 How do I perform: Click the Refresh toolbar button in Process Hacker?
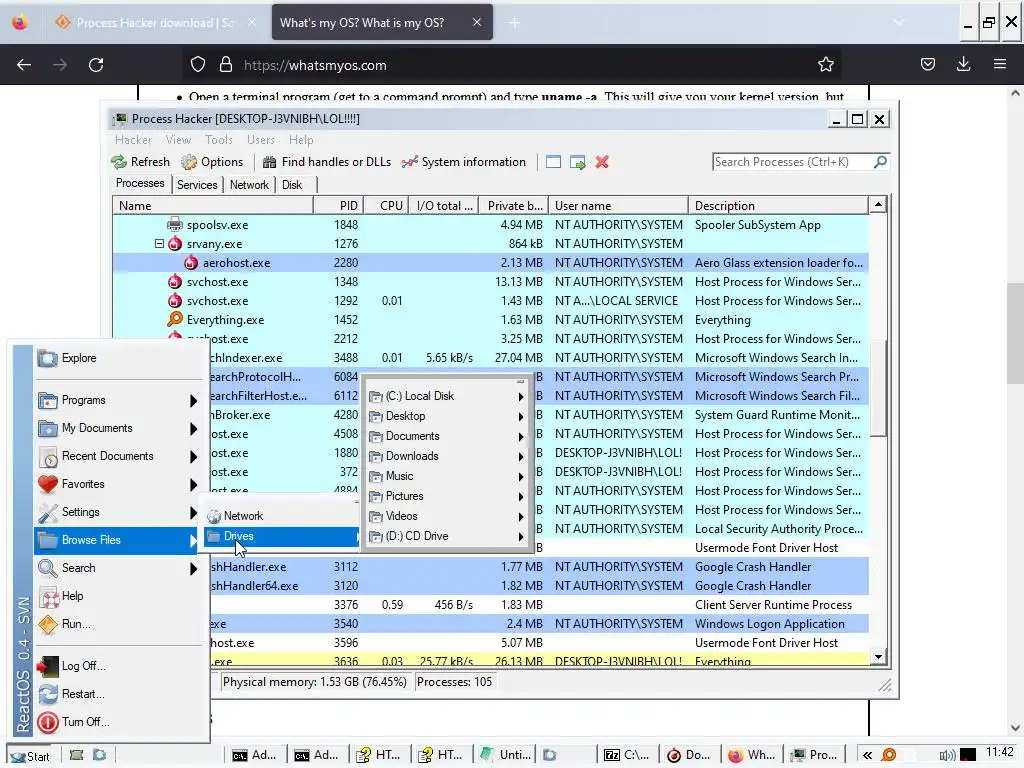coord(140,162)
